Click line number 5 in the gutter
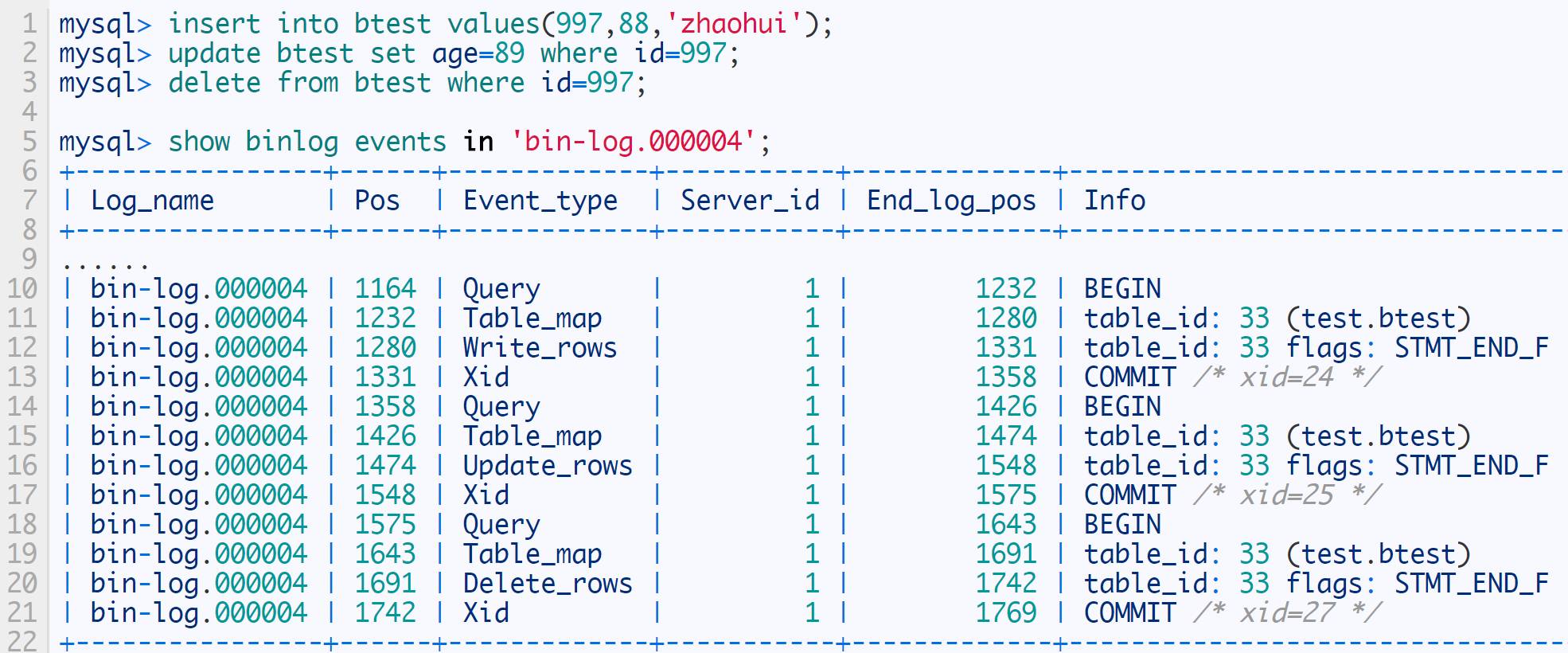The height and width of the screenshot is (653, 1568). pyautogui.click(x=29, y=142)
